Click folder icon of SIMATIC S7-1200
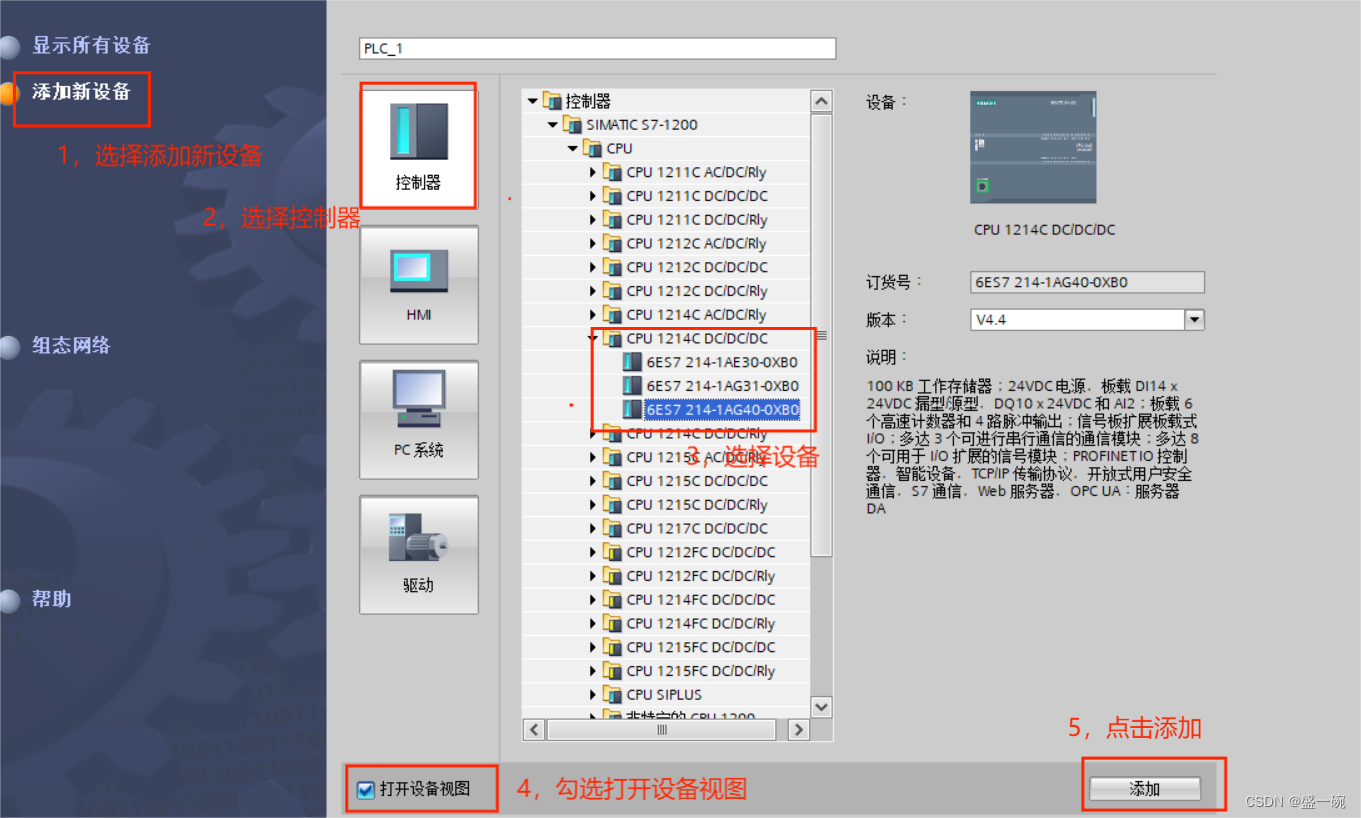The height and width of the screenshot is (818, 1361). [x=572, y=125]
